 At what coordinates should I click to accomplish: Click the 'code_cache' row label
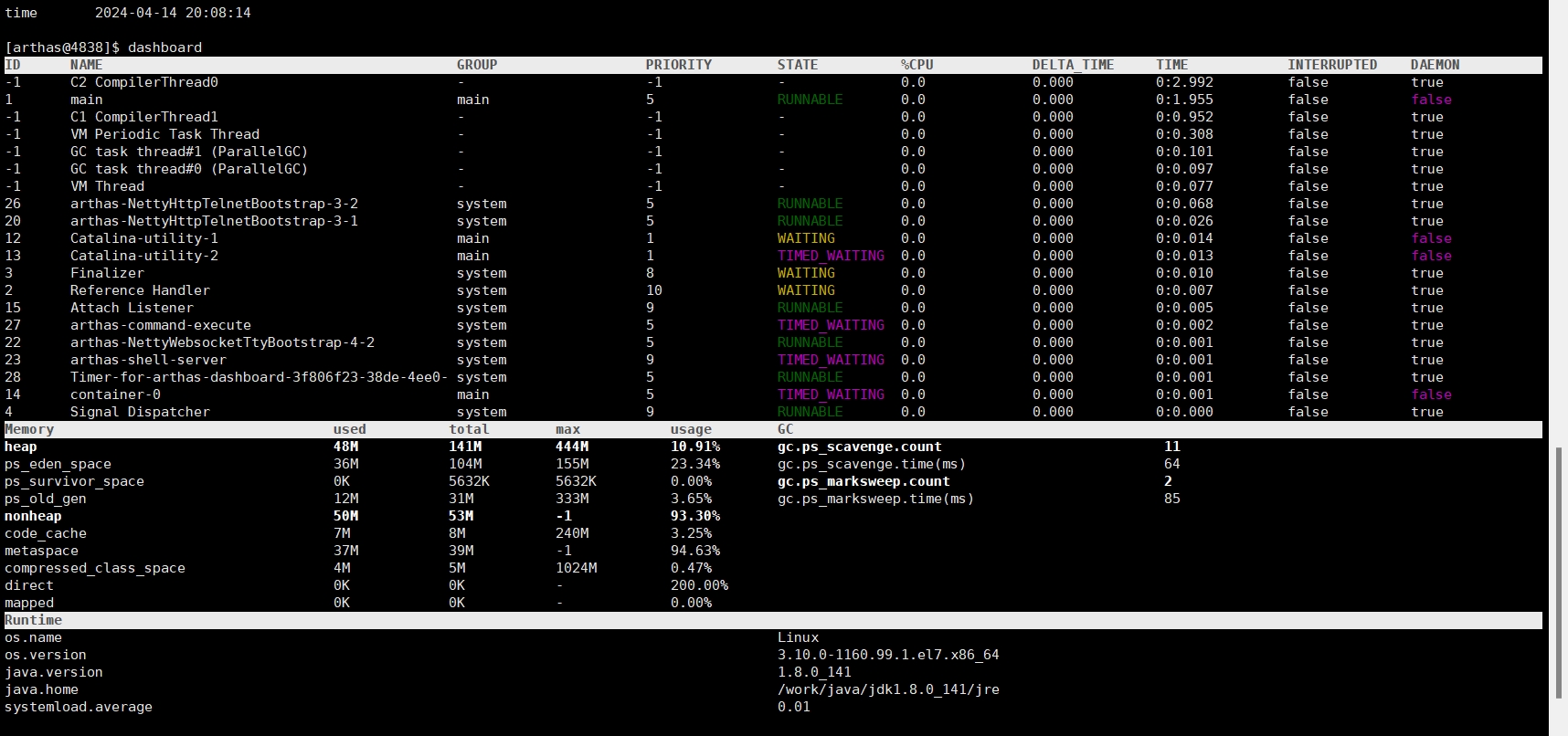tap(46, 533)
